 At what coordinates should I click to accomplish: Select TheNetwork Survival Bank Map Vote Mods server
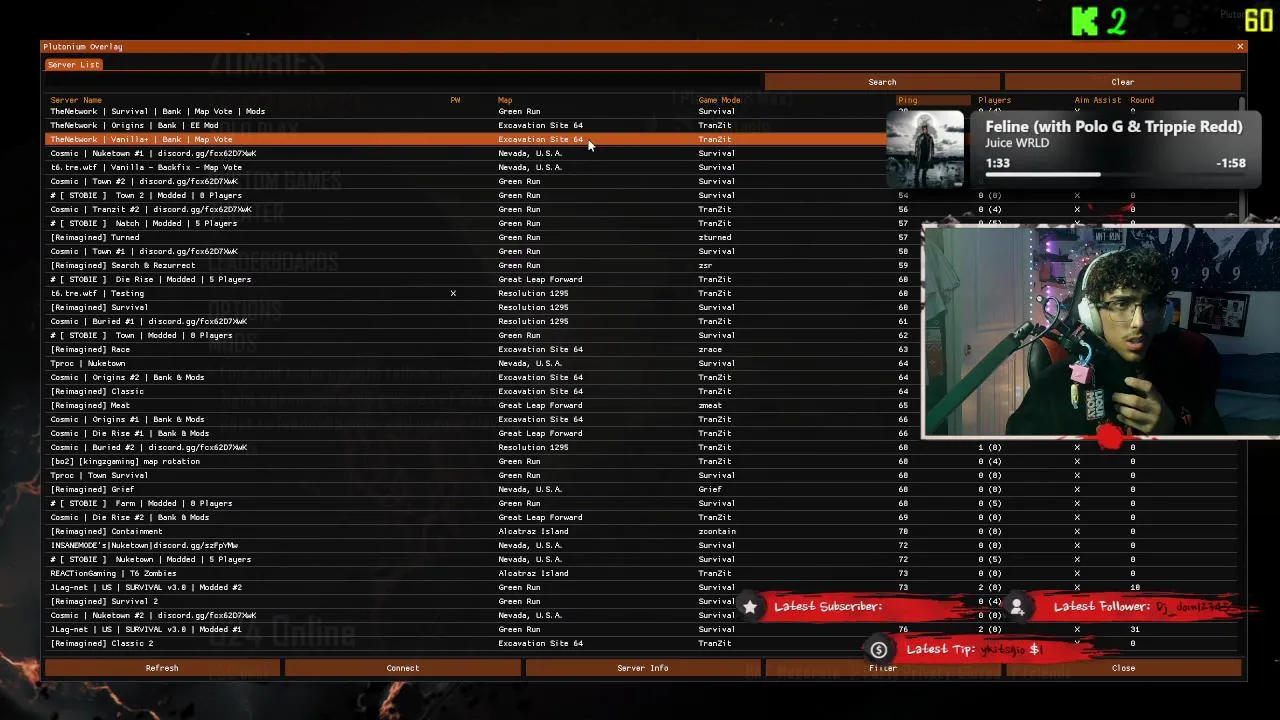641,111
